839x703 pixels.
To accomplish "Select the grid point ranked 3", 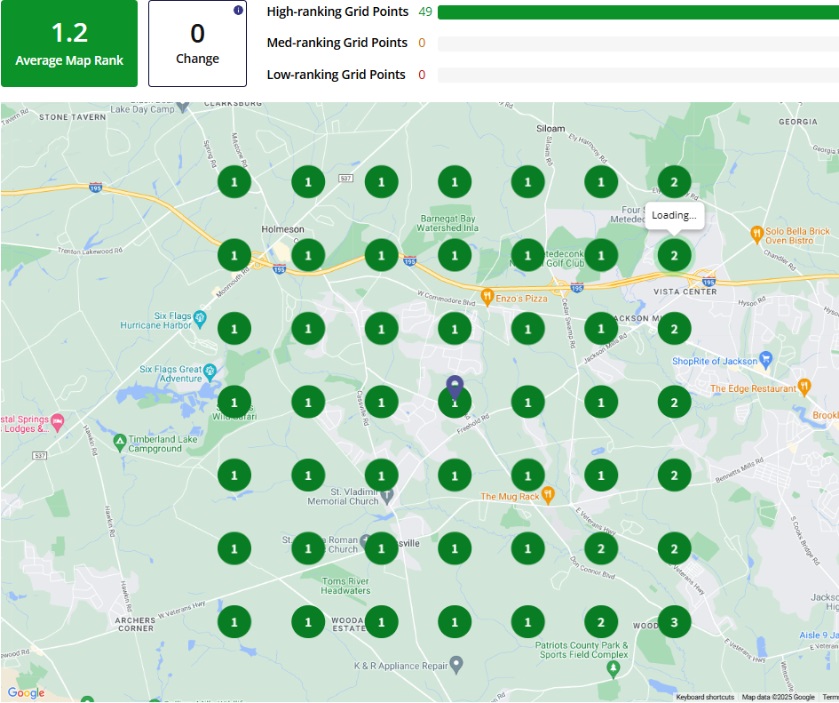I will point(674,622).
